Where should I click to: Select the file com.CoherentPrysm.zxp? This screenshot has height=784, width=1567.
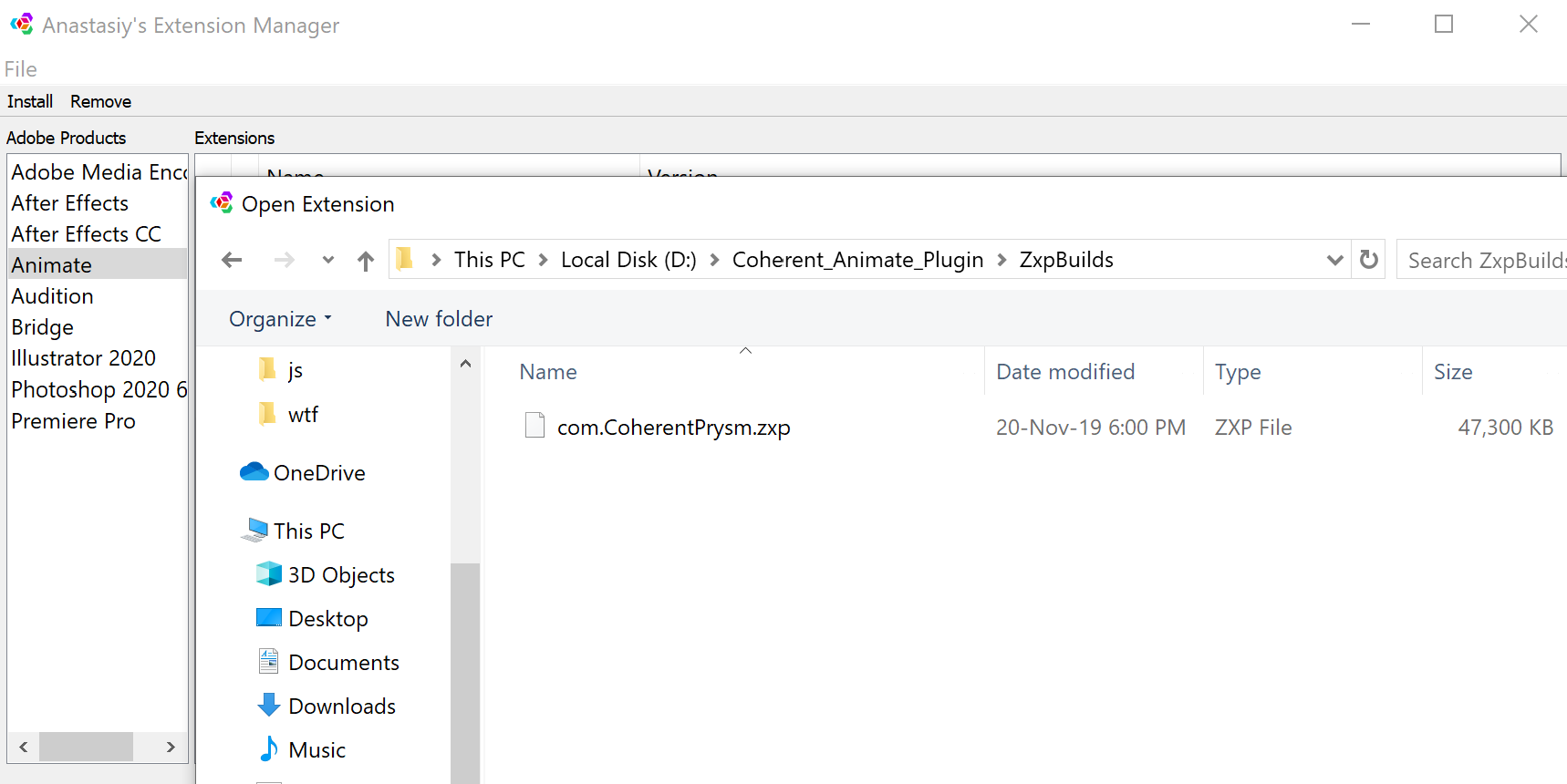click(x=673, y=428)
